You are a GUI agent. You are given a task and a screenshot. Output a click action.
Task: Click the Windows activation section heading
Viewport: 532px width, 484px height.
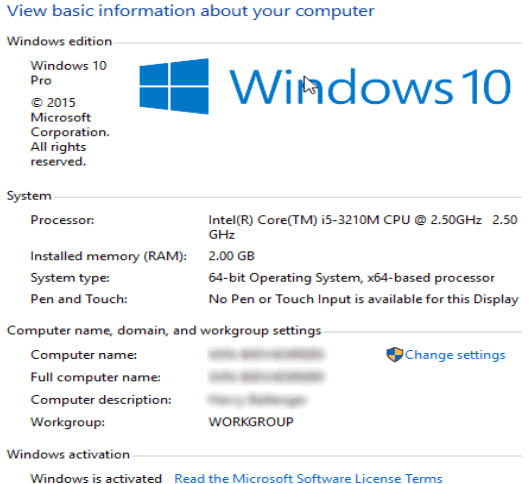pyautogui.click(x=68, y=454)
